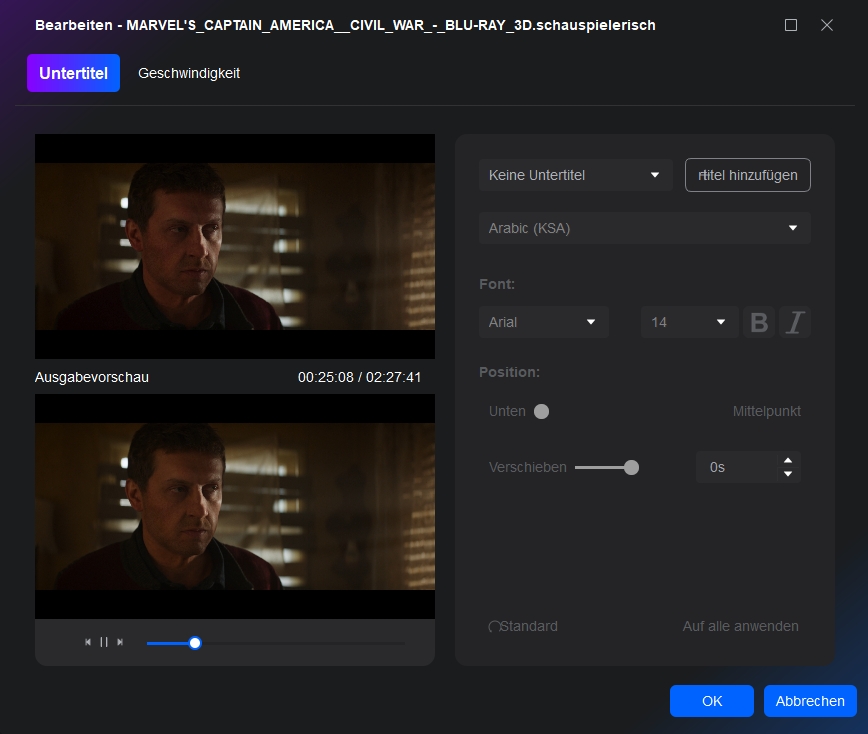This screenshot has width=868, height=734.
Task: Click the Abbrechen button
Action: [810, 701]
